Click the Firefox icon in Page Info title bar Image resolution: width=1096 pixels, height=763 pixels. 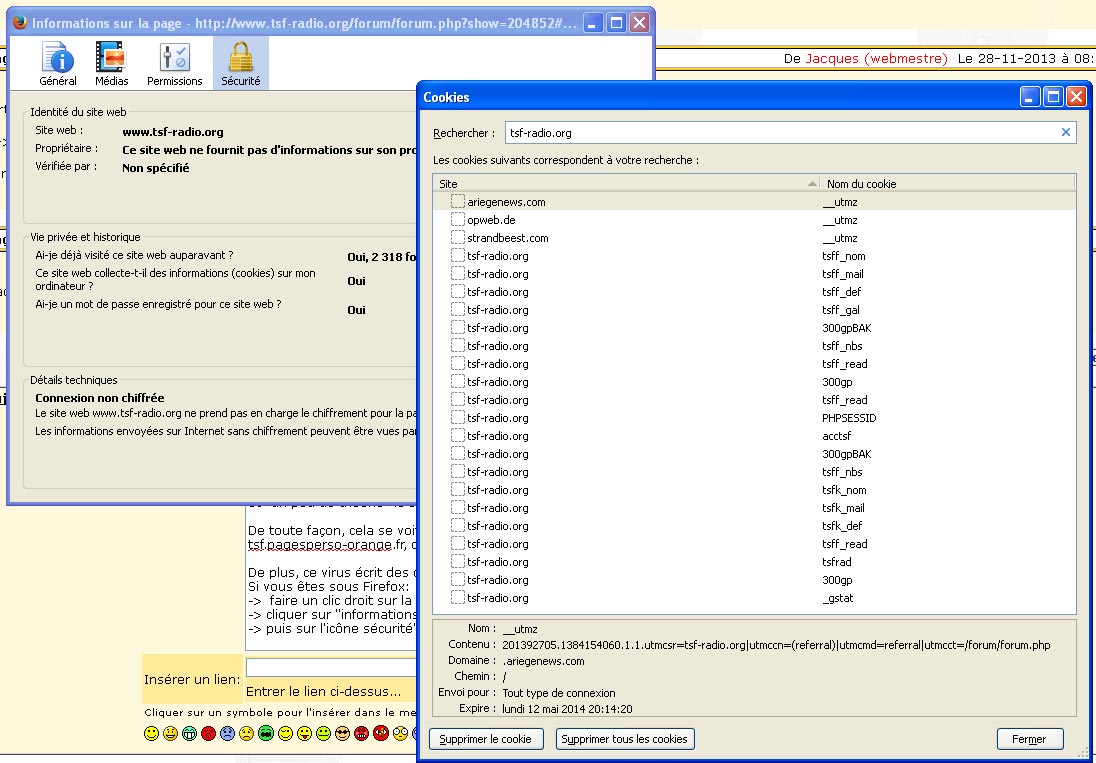point(20,22)
